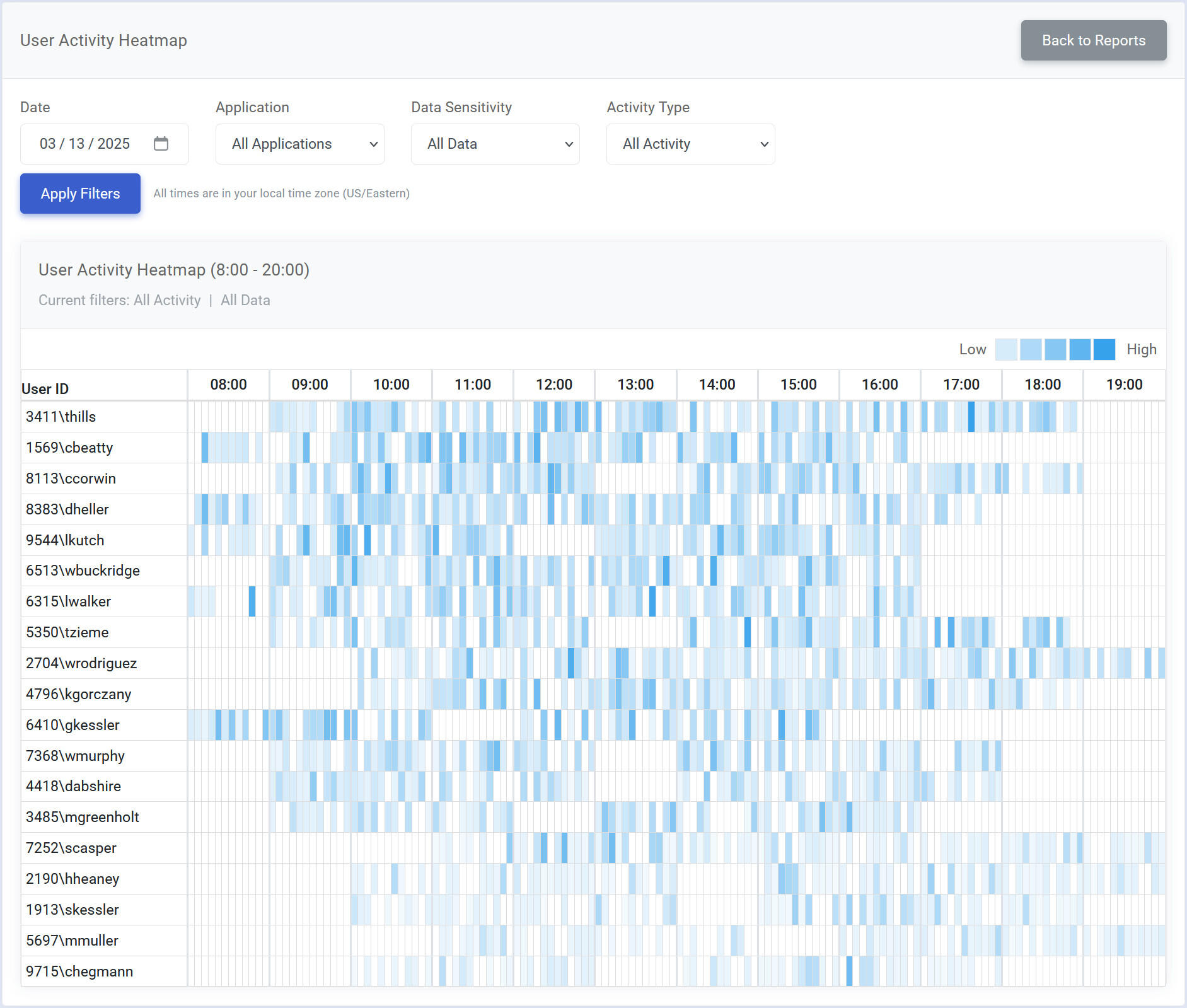Click the 19:00 column header
The height and width of the screenshot is (1008, 1187).
(x=1124, y=385)
